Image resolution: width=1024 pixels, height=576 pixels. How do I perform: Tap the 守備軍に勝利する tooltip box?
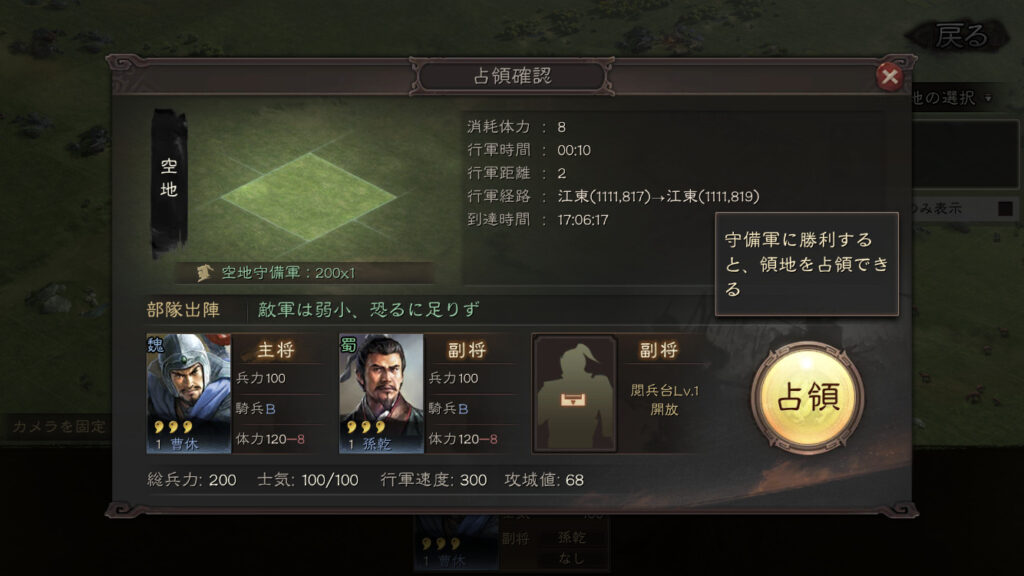(807, 264)
